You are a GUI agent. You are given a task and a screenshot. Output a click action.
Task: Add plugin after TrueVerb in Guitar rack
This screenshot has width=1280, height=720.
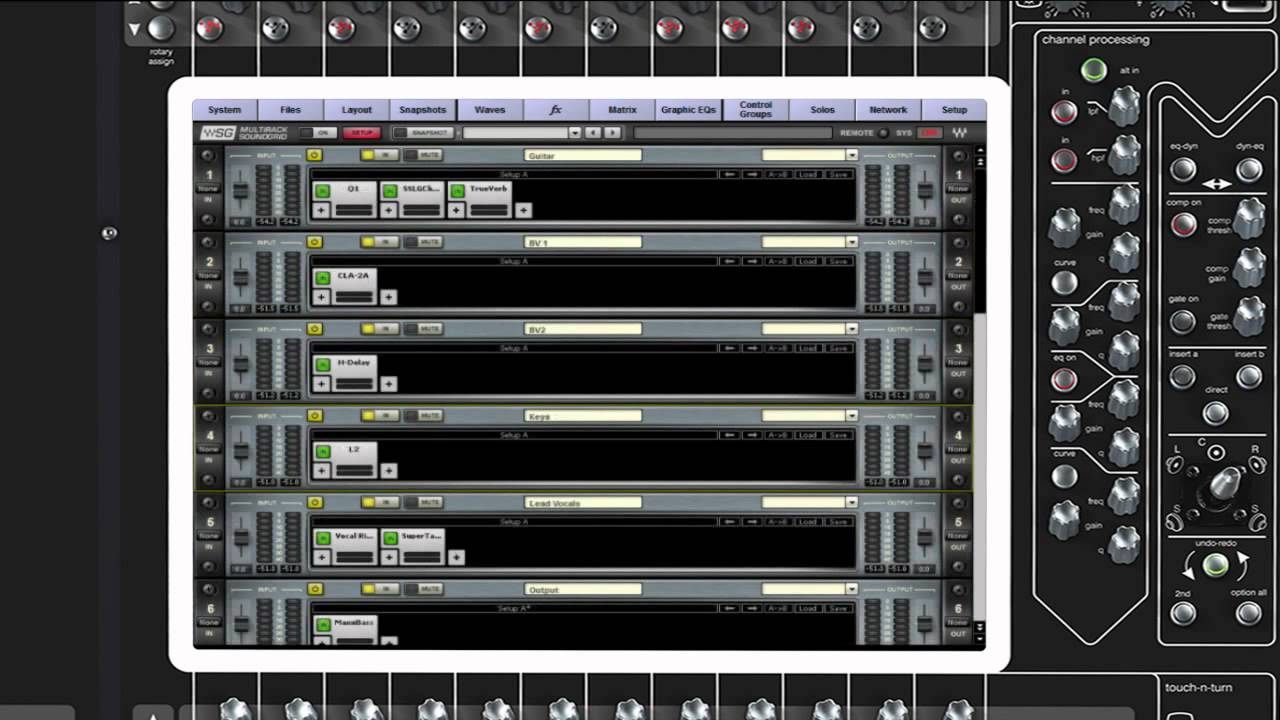pos(523,210)
